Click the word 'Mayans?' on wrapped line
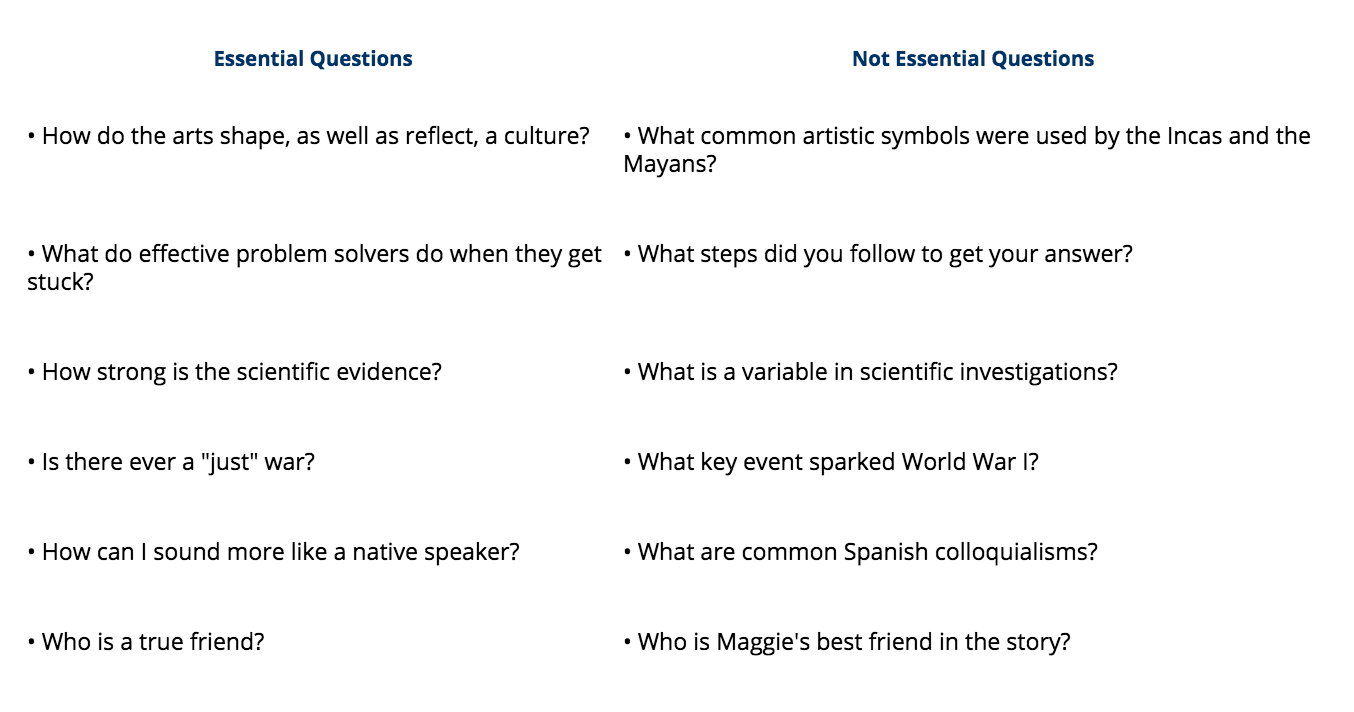The height and width of the screenshot is (712, 1354). click(x=670, y=164)
